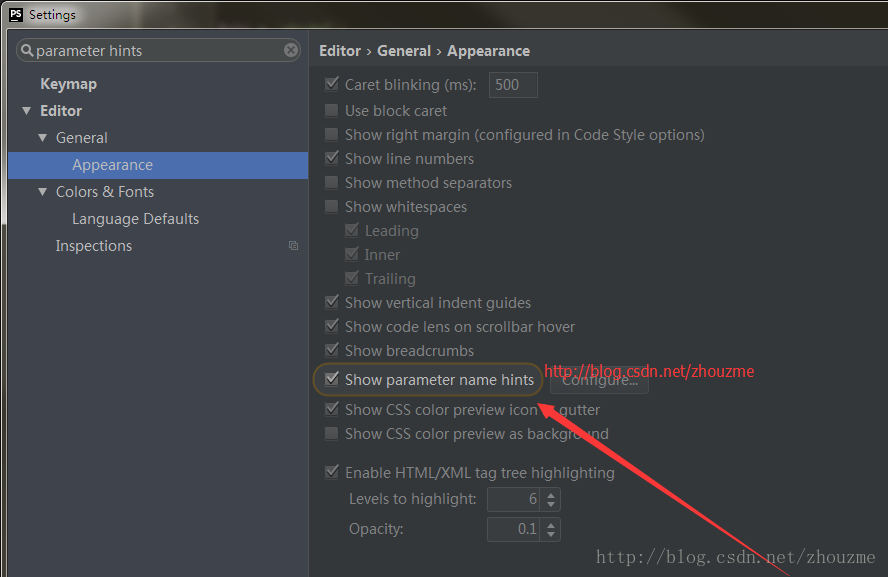Screen dimensions: 888x577
Task: Click the Opacity value field
Action: (513, 529)
